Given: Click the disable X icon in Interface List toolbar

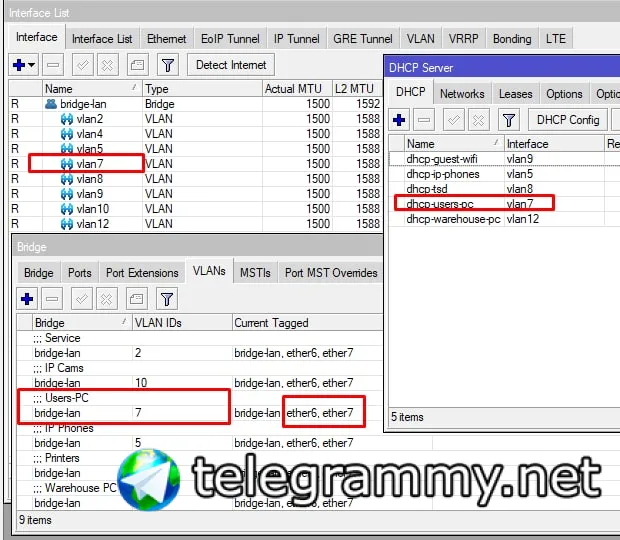Looking at the screenshot, I should pos(107,65).
